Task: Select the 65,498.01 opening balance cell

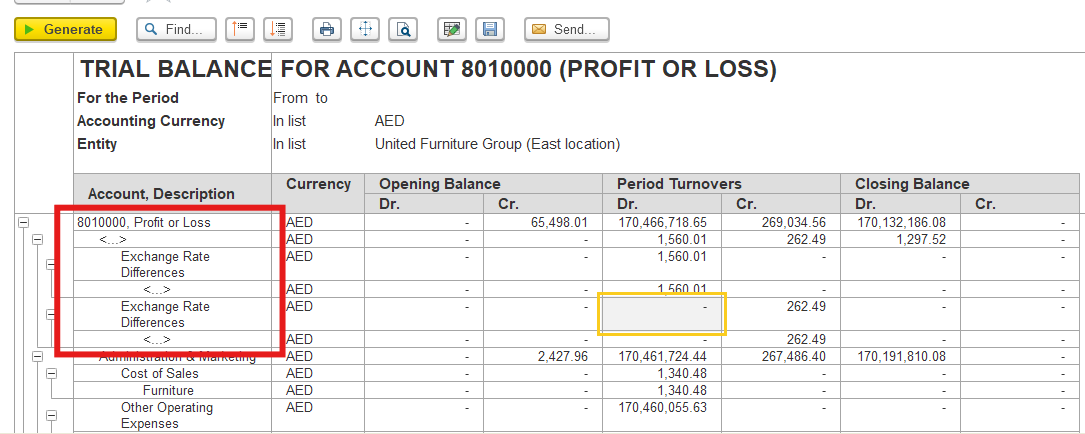Action: tap(543, 223)
